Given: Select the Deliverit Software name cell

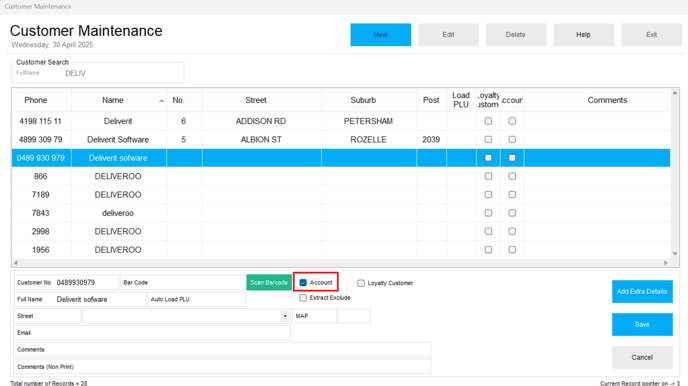Looking at the screenshot, I should tap(118, 139).
